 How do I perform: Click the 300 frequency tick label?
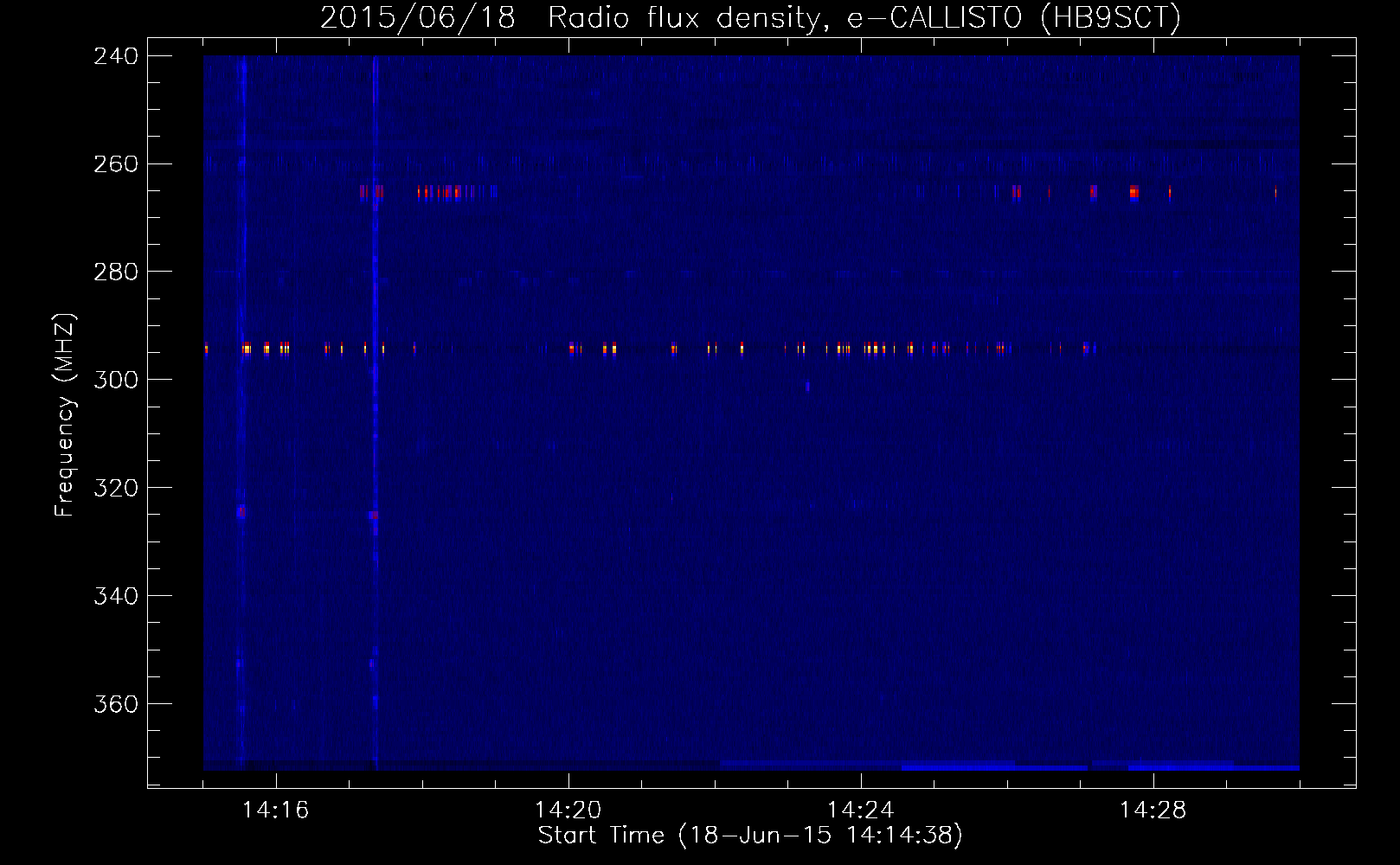(114, 380)
